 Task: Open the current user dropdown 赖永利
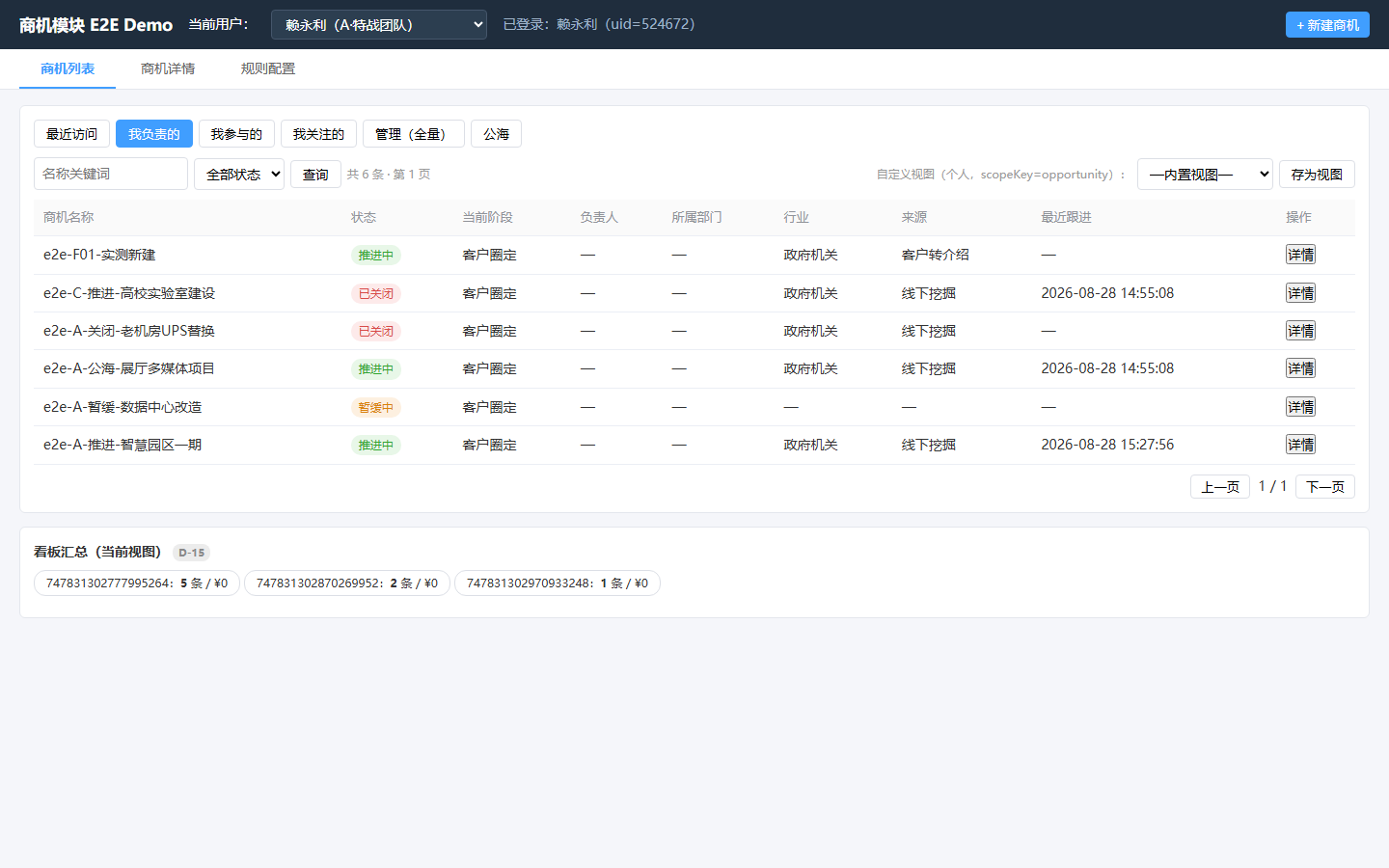coord(378,25)
